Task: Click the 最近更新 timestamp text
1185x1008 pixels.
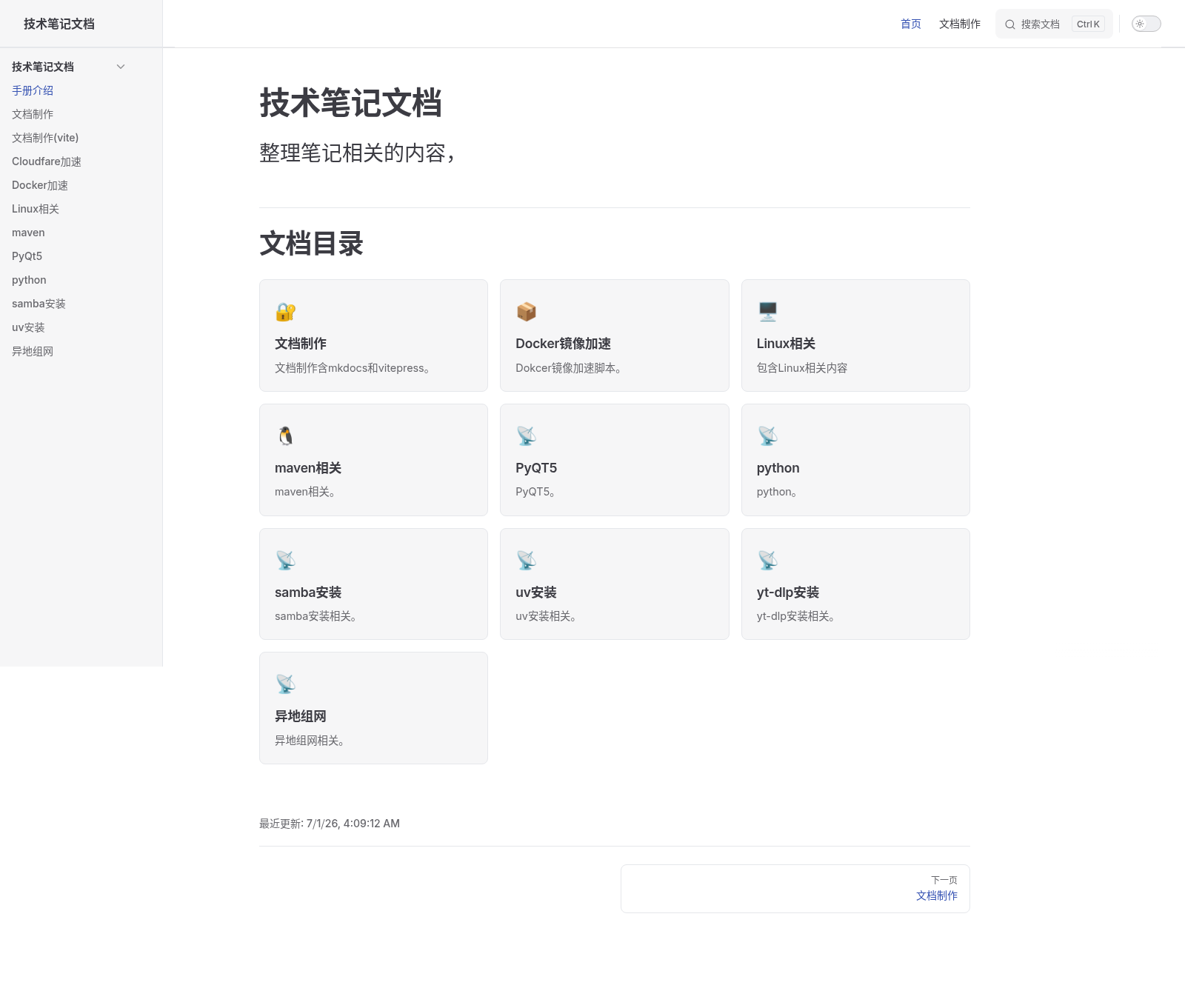Action: point(330,824)
